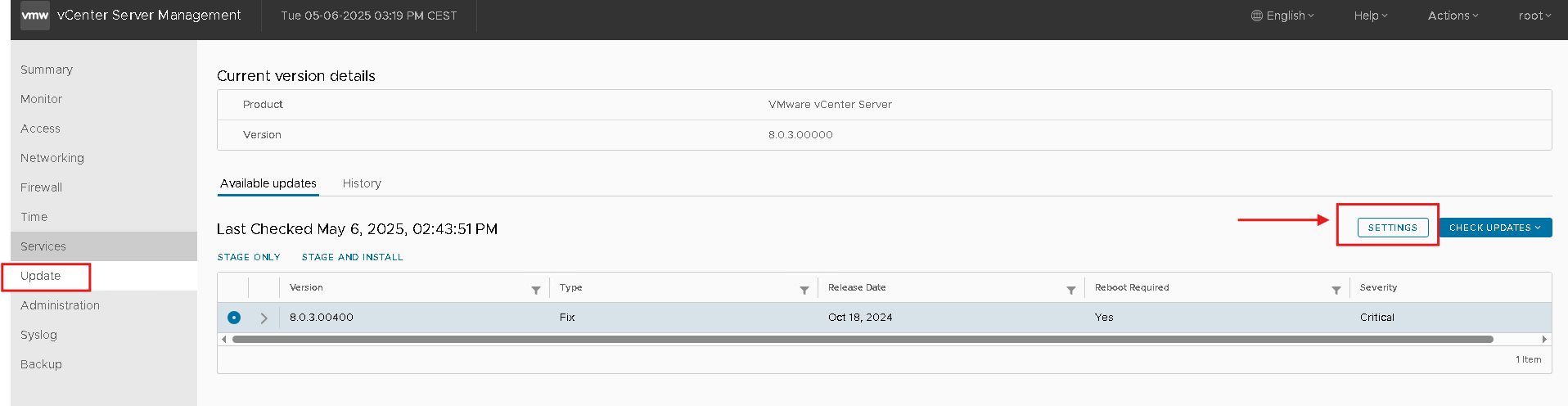Click the Settings button
The image size is (1568, 406).
click(x=1393, y=228)
